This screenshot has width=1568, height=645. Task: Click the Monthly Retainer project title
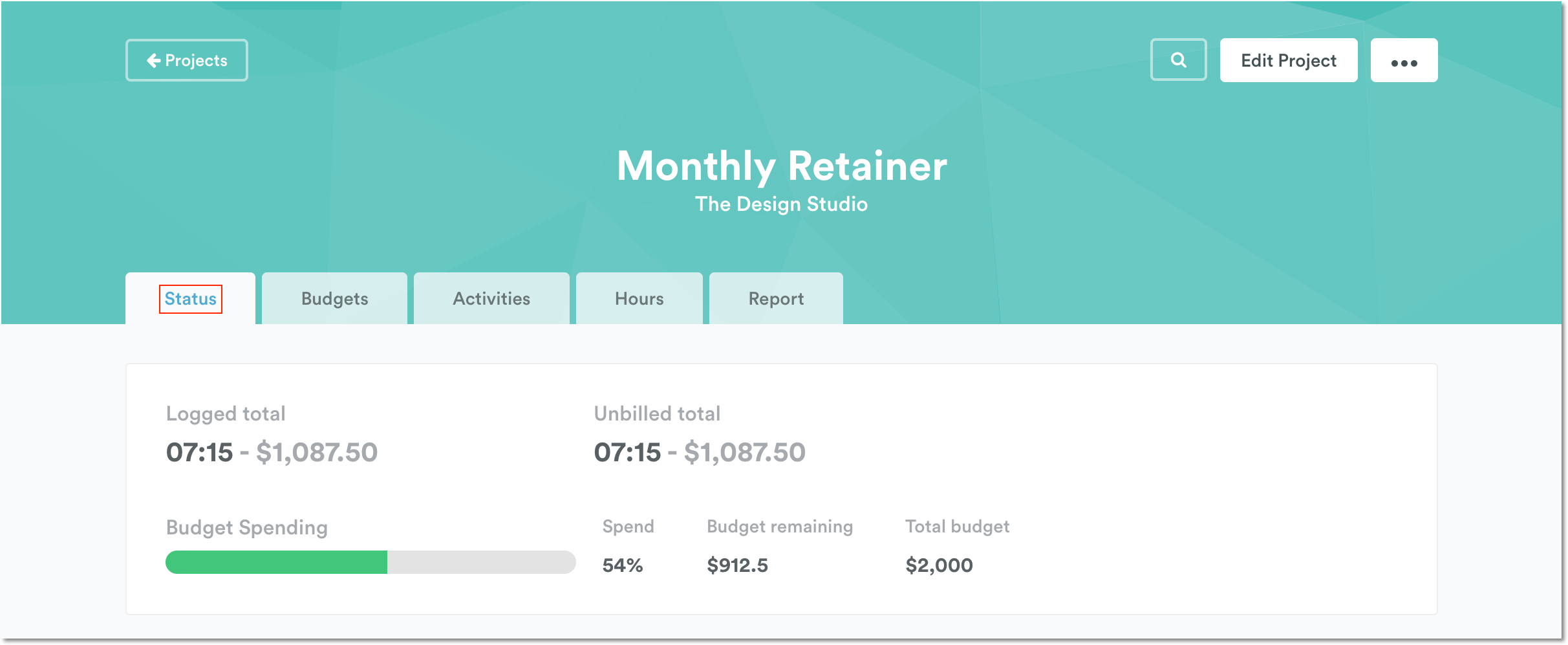[782, 166]
